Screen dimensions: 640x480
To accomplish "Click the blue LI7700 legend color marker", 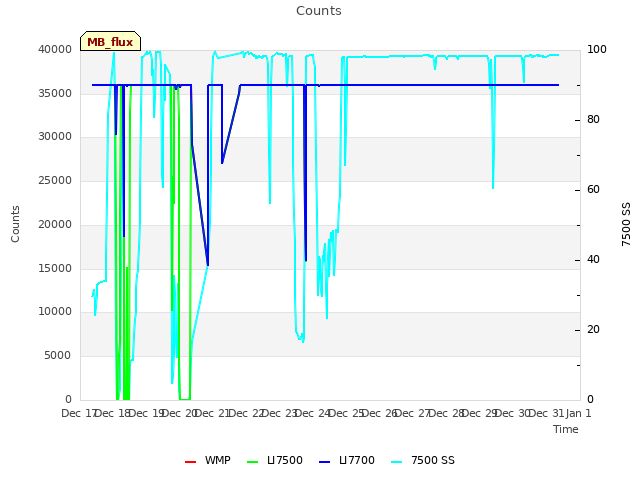I will (324, 462).
